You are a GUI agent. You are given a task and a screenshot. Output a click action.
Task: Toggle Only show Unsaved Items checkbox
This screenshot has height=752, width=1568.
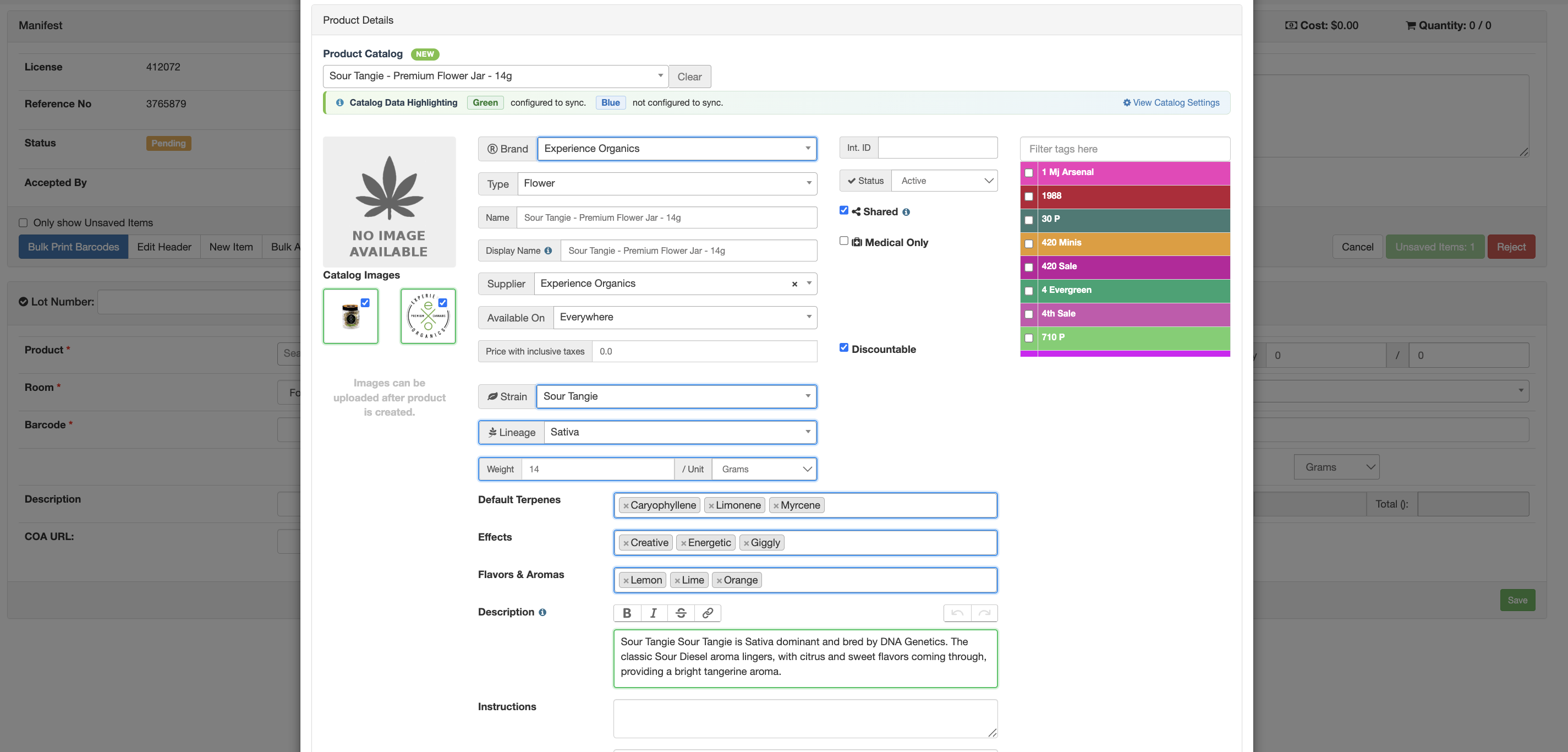(23, 223)
